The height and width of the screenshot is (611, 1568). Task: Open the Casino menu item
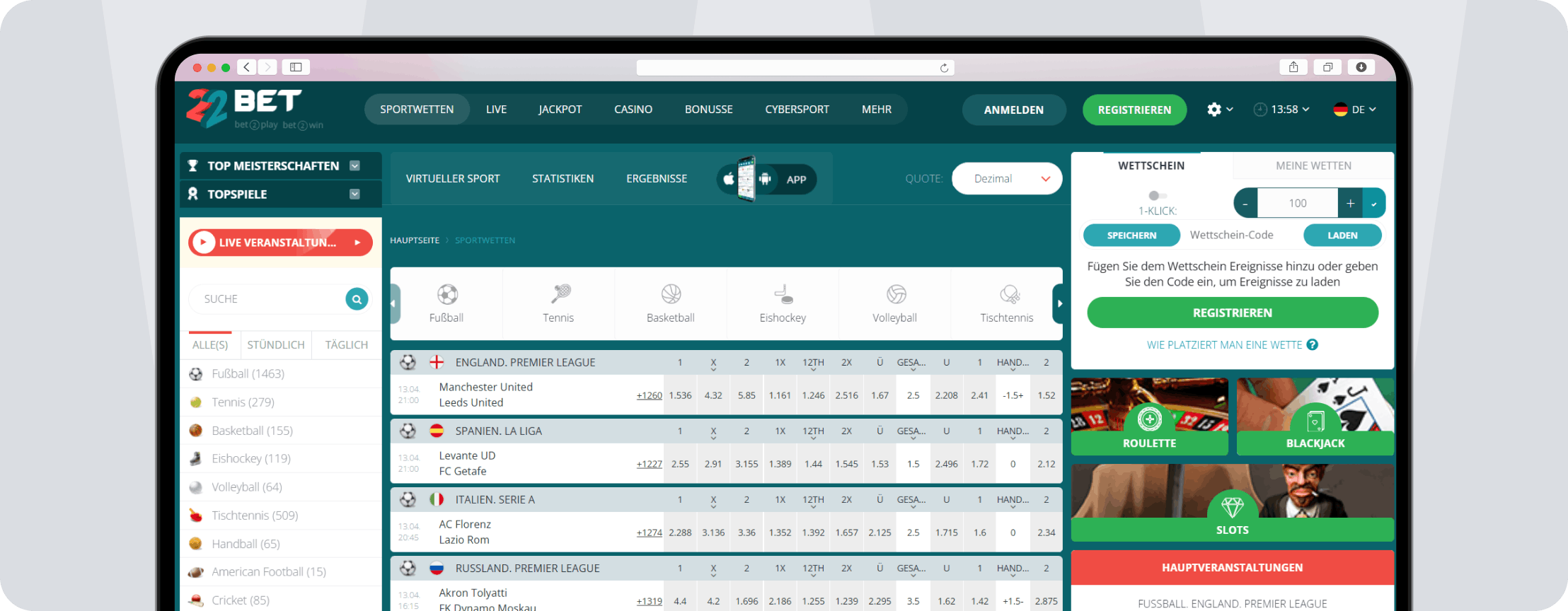(x=633, y=110)
